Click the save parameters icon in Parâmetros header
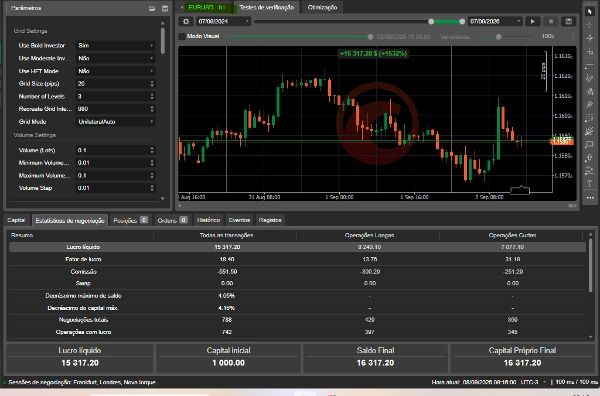This screenshot has height=396, width=600. [165, 8]
